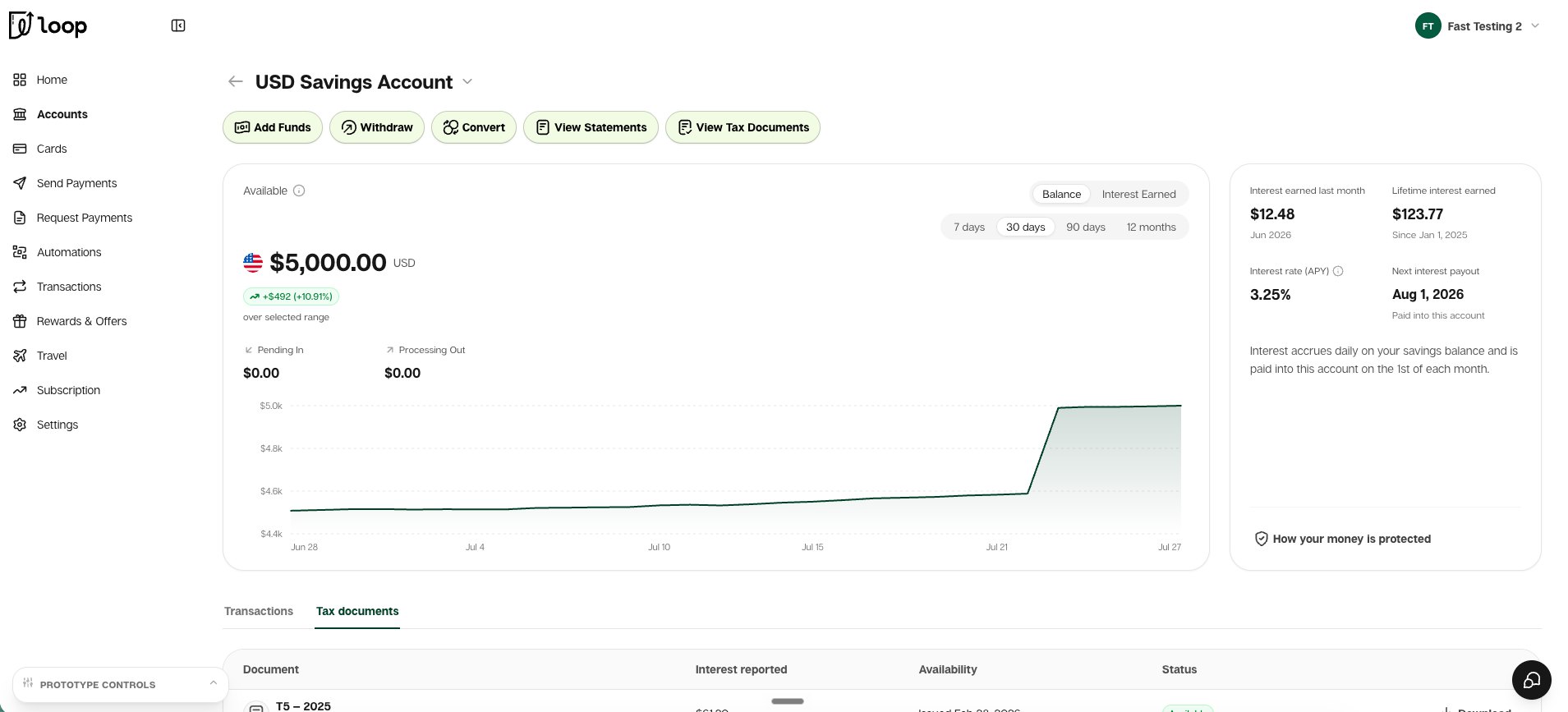Click the Availability column header
1568x712 pixels.
[948, 669]
